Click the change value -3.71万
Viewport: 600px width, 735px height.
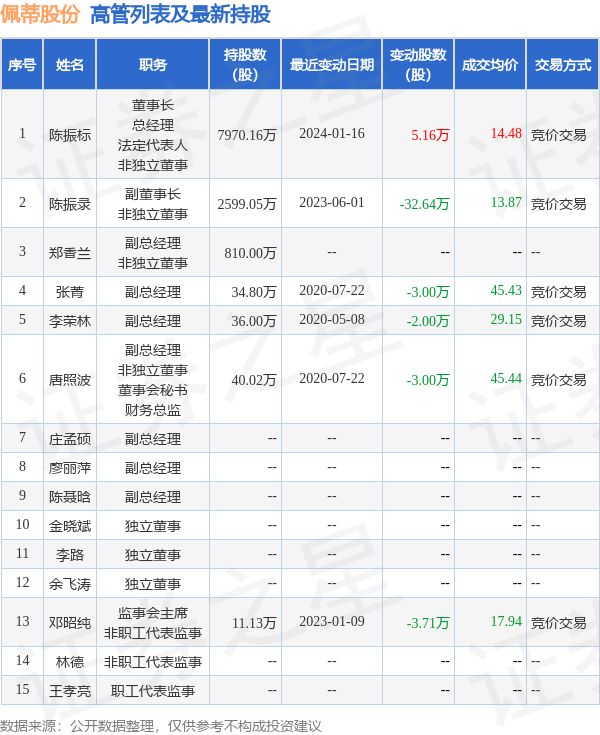[x=428, y=623]
